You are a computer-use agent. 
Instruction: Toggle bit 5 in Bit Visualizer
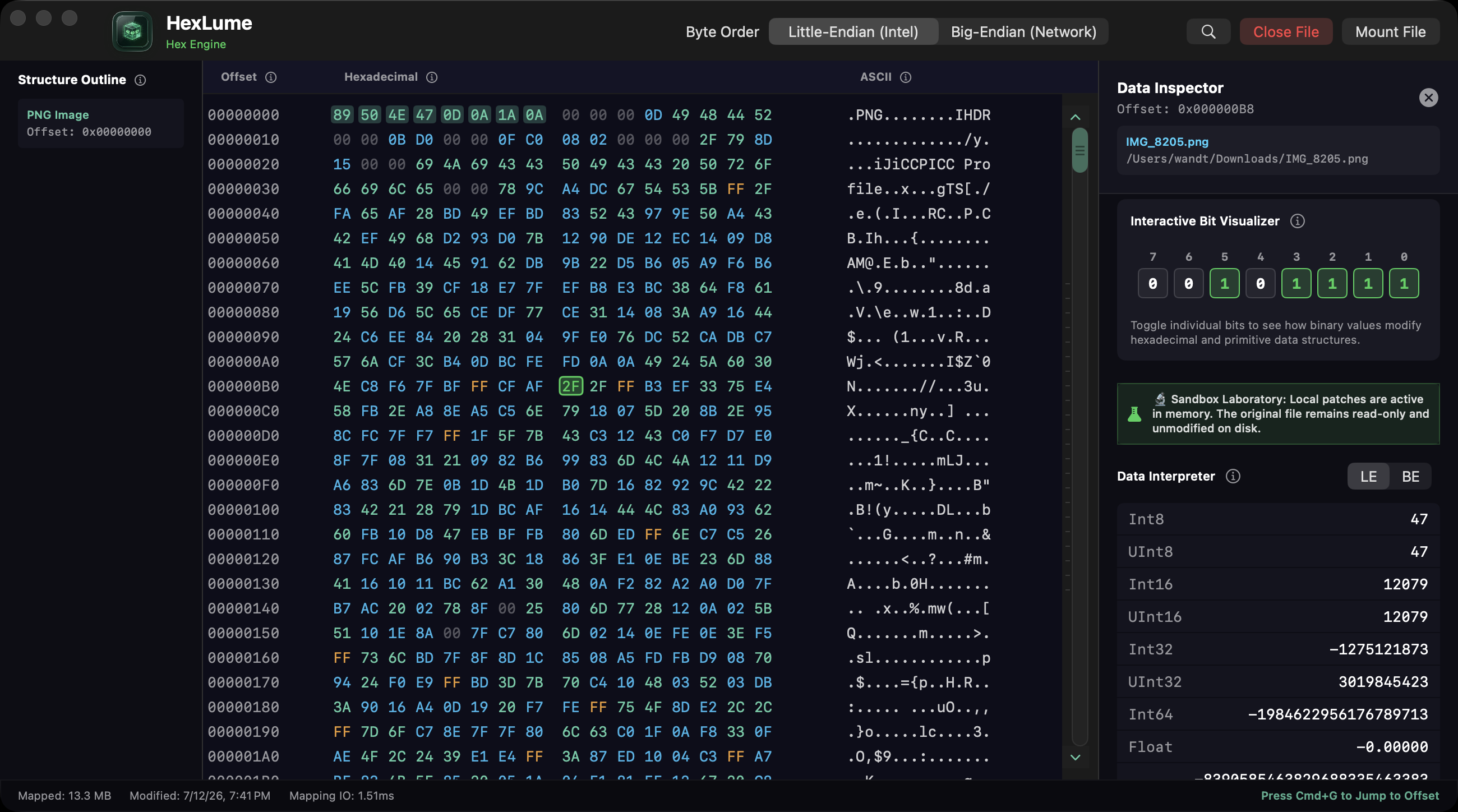[1224, 284]
